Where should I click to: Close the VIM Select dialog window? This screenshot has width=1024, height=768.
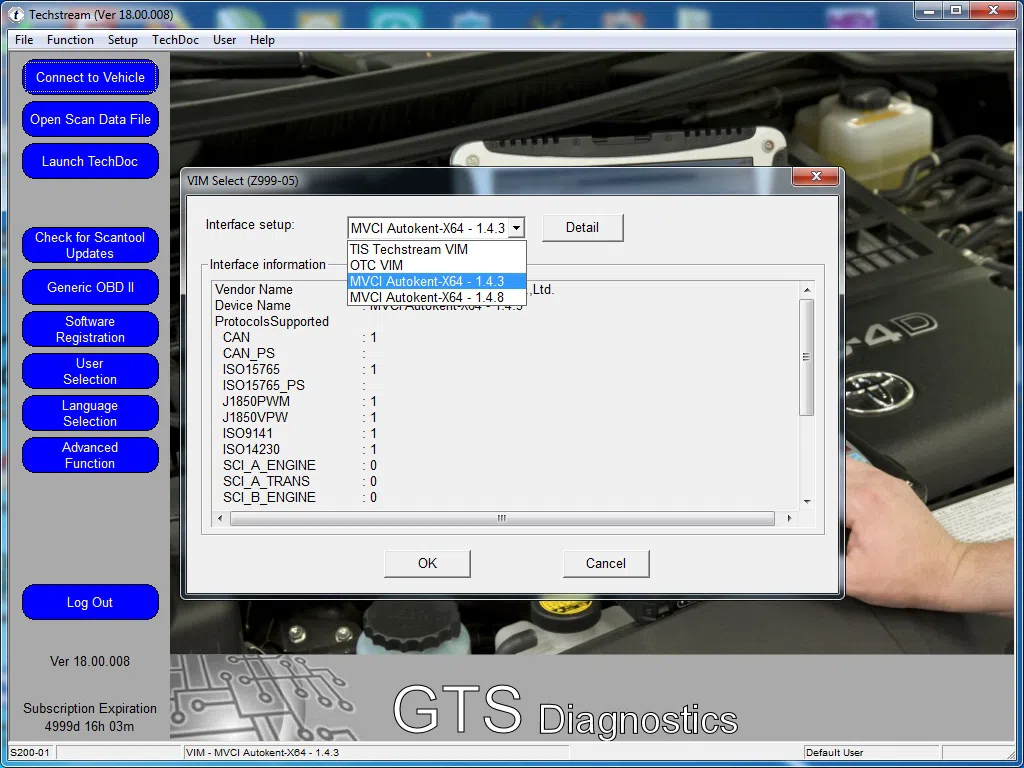[x=814, y=177]
